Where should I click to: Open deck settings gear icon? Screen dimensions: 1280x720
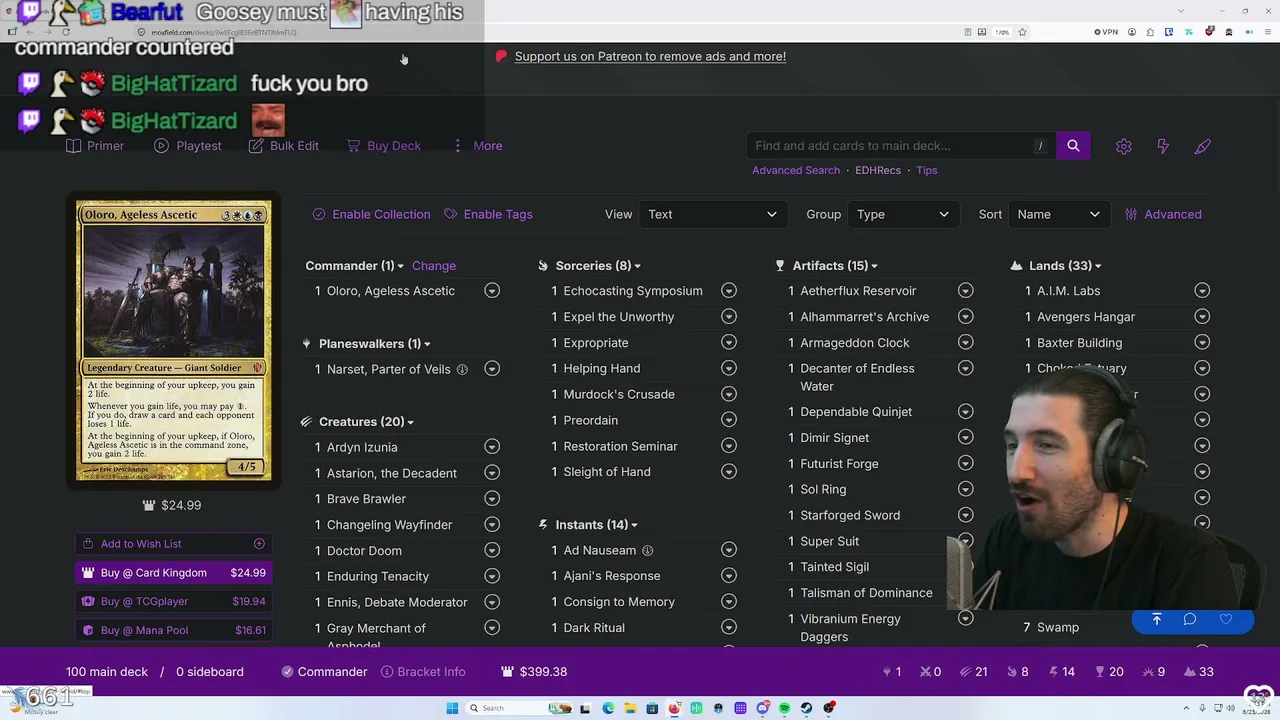coord(1124,146)
